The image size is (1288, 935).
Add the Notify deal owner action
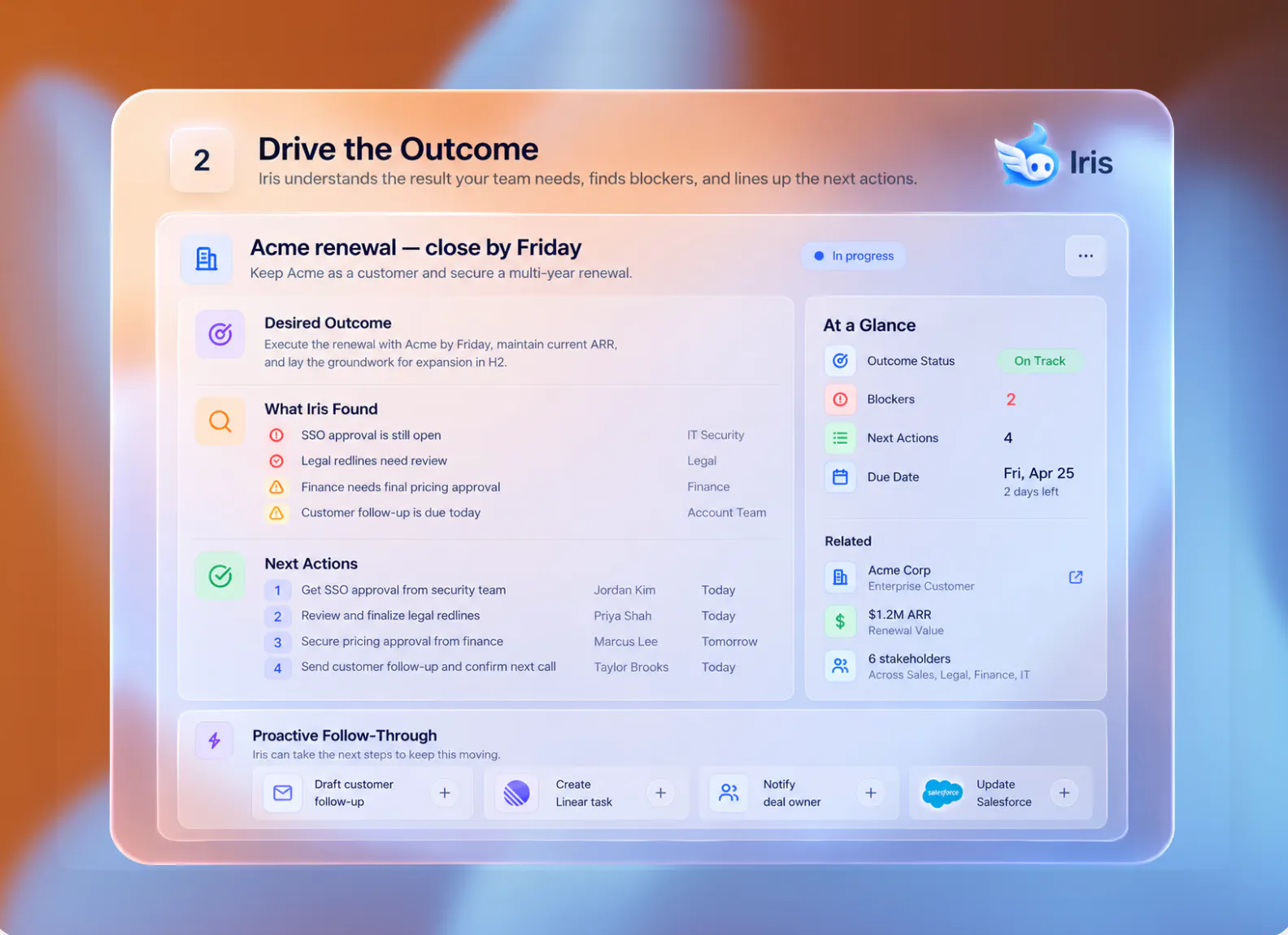pyautogui.click(x=871, y=793)
